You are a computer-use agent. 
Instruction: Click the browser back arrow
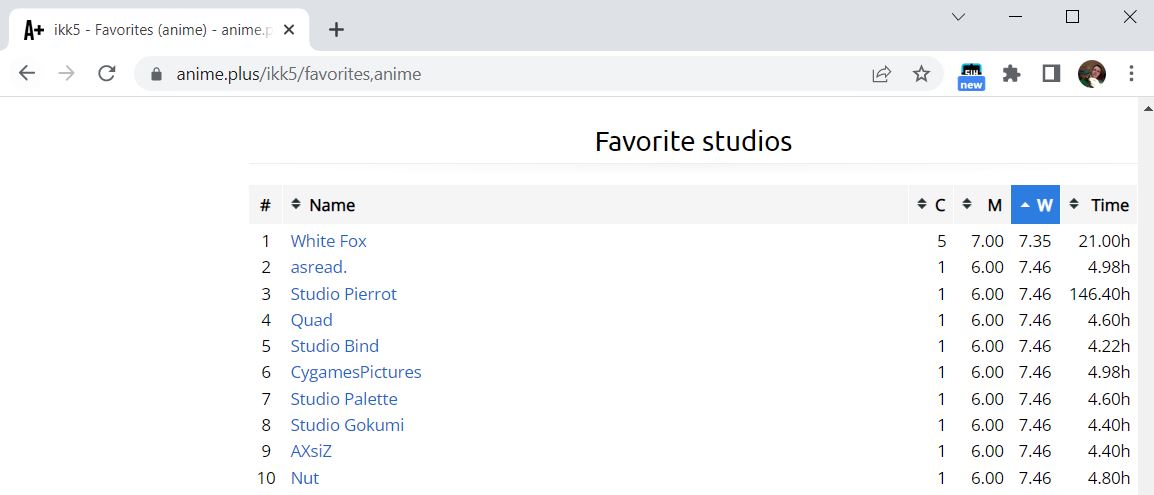click(27, 73)
